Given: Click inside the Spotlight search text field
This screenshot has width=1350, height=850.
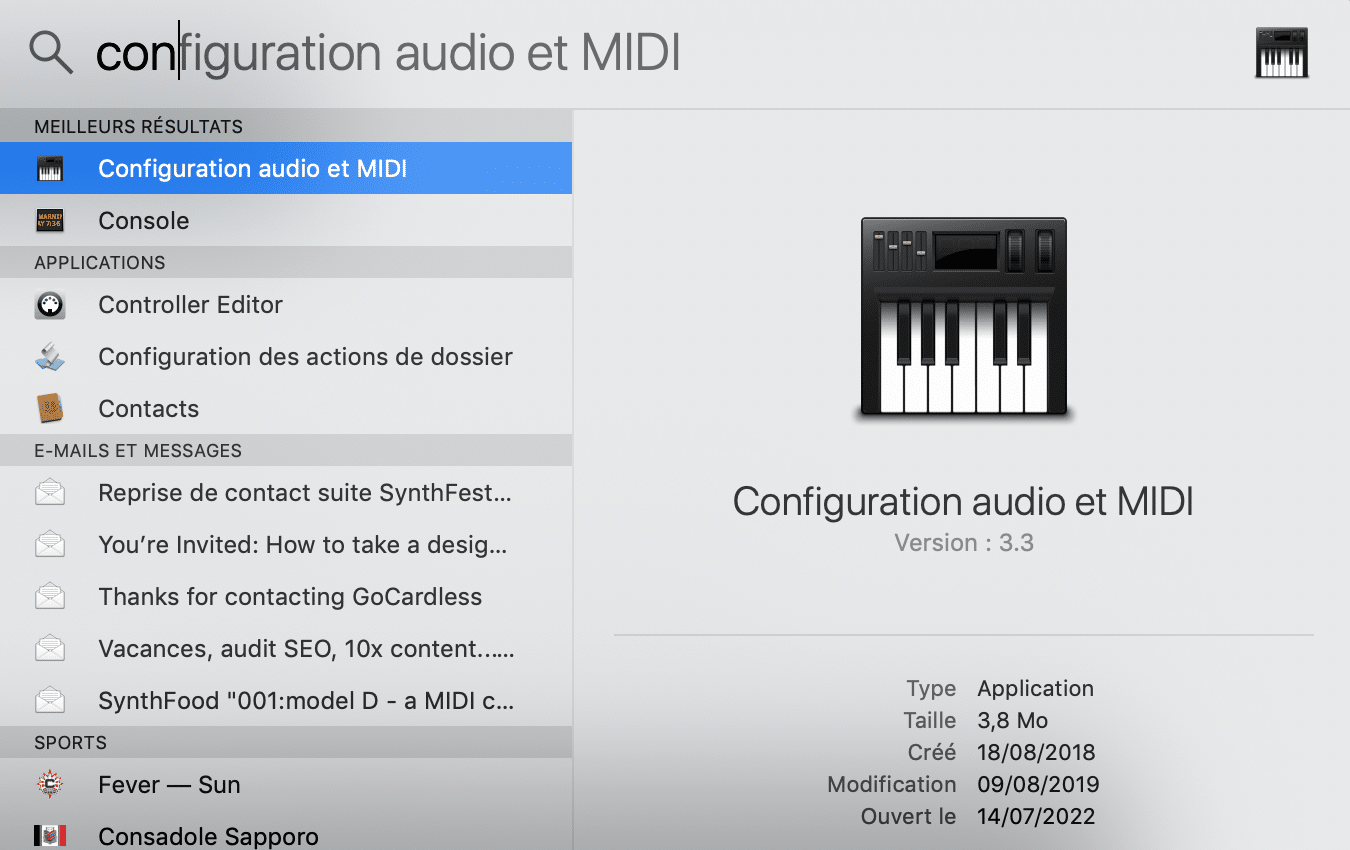Looking at the screenshot, I should 660,53.
